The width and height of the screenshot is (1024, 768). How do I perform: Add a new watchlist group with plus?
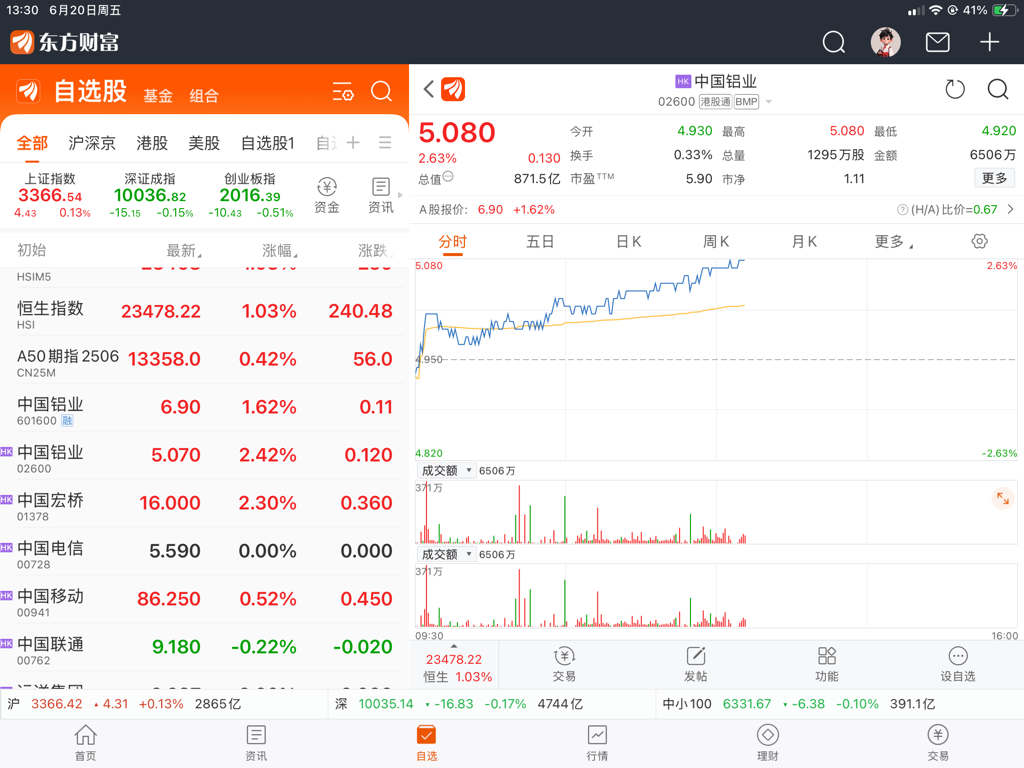coord(353,142)
